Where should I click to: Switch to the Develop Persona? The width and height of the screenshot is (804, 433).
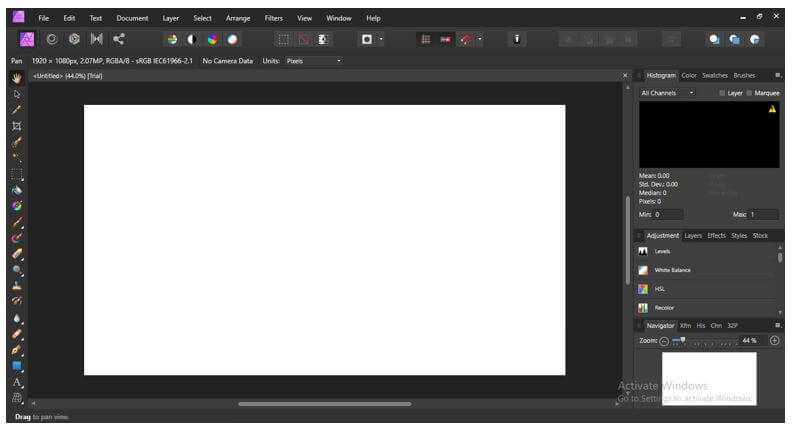tap(74, 39)
